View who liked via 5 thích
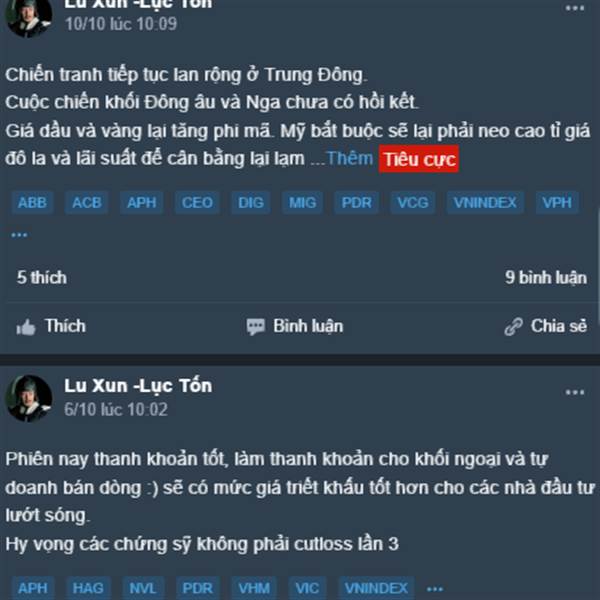 tap(42, 278)
